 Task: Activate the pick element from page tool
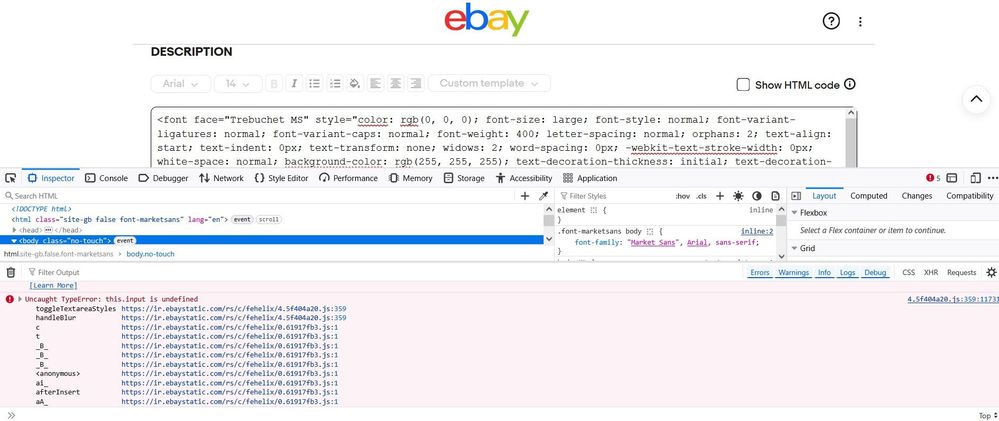pyautogui.click(x=11, y=178)
